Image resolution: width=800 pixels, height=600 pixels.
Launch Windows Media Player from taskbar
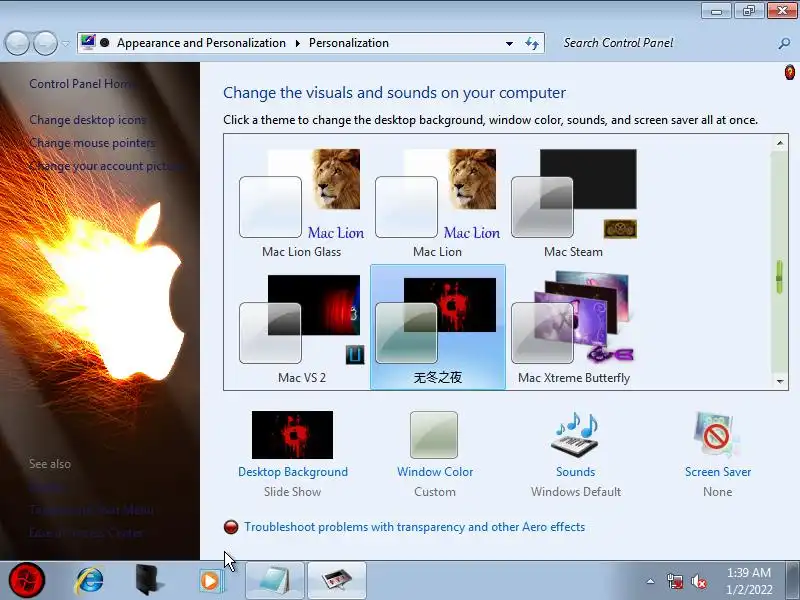(x=210, y=581)
